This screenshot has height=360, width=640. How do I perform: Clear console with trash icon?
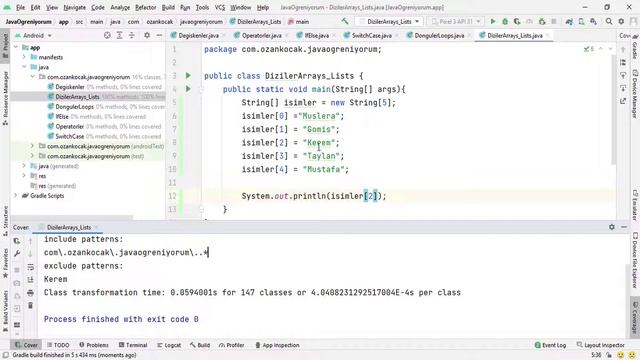click(x=31, y=305)
